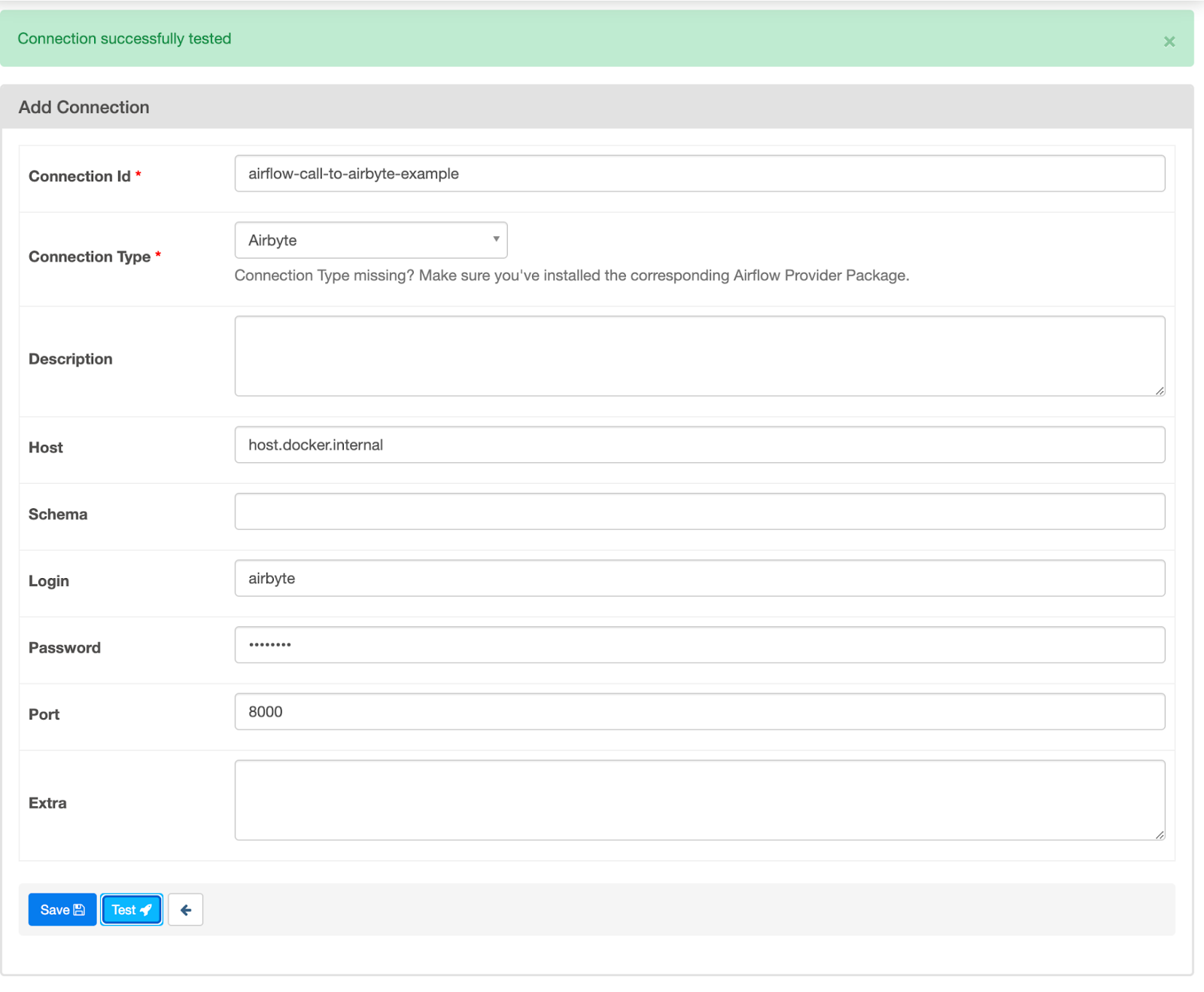Viewport: 1204px width, 992px height.
Task: Click inside the Connection Id field
Action: coord(699,173)
